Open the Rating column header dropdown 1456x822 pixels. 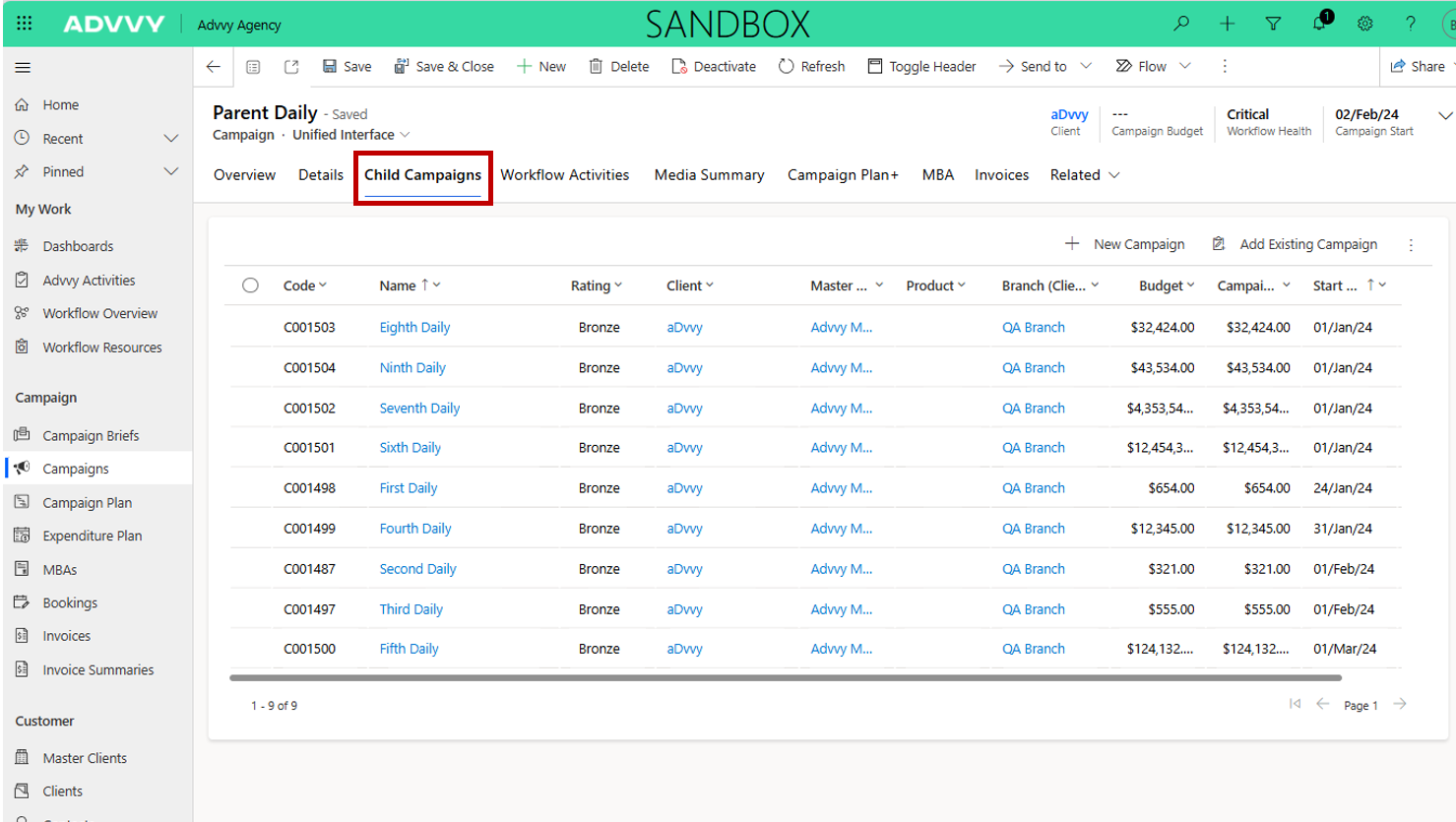pos(596,285)
